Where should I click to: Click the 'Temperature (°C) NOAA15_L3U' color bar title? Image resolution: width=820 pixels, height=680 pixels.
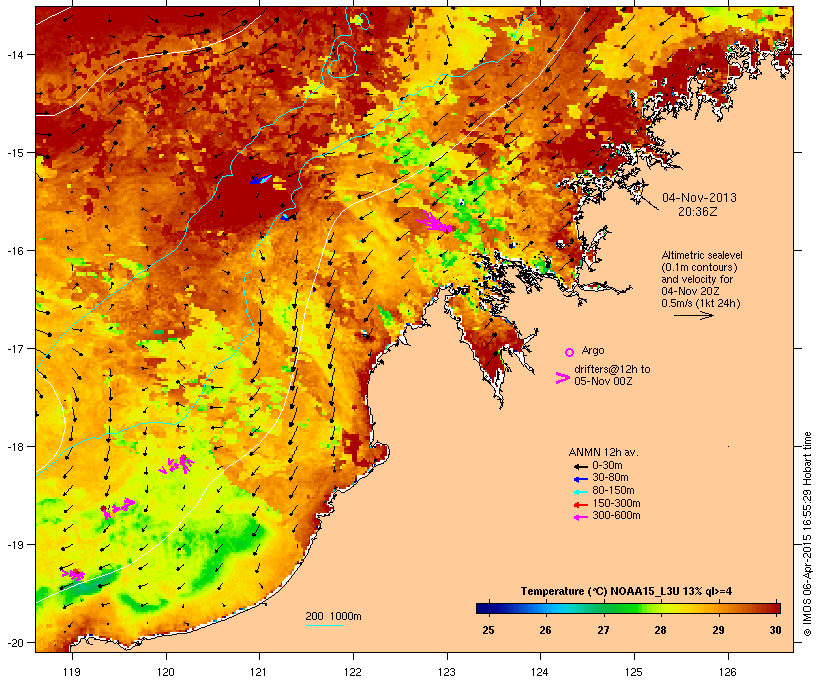(x=599, y=592)
